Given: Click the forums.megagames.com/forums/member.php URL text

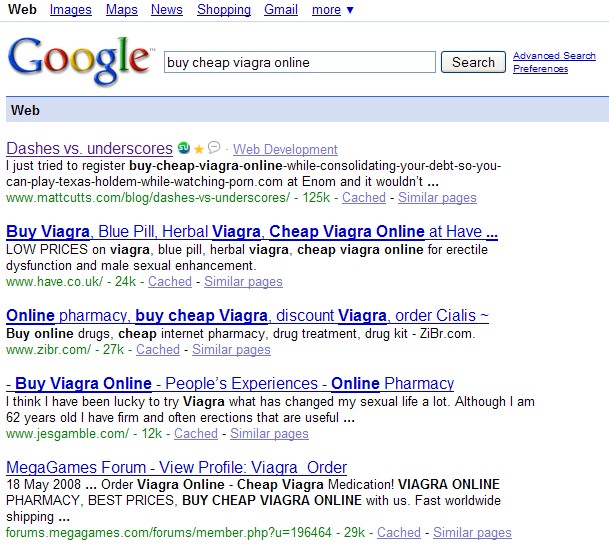Looking at the screenshot, I should click(x=169, y=532).
